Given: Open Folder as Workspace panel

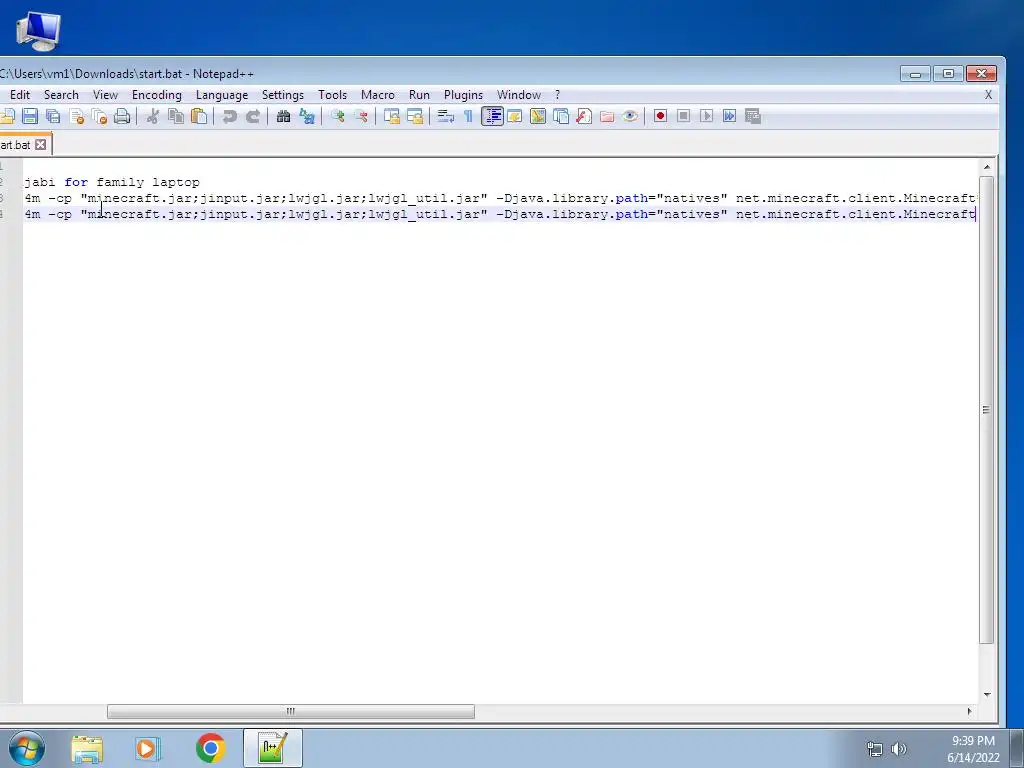Looking at the screenshot, I should tap(607, 116).
